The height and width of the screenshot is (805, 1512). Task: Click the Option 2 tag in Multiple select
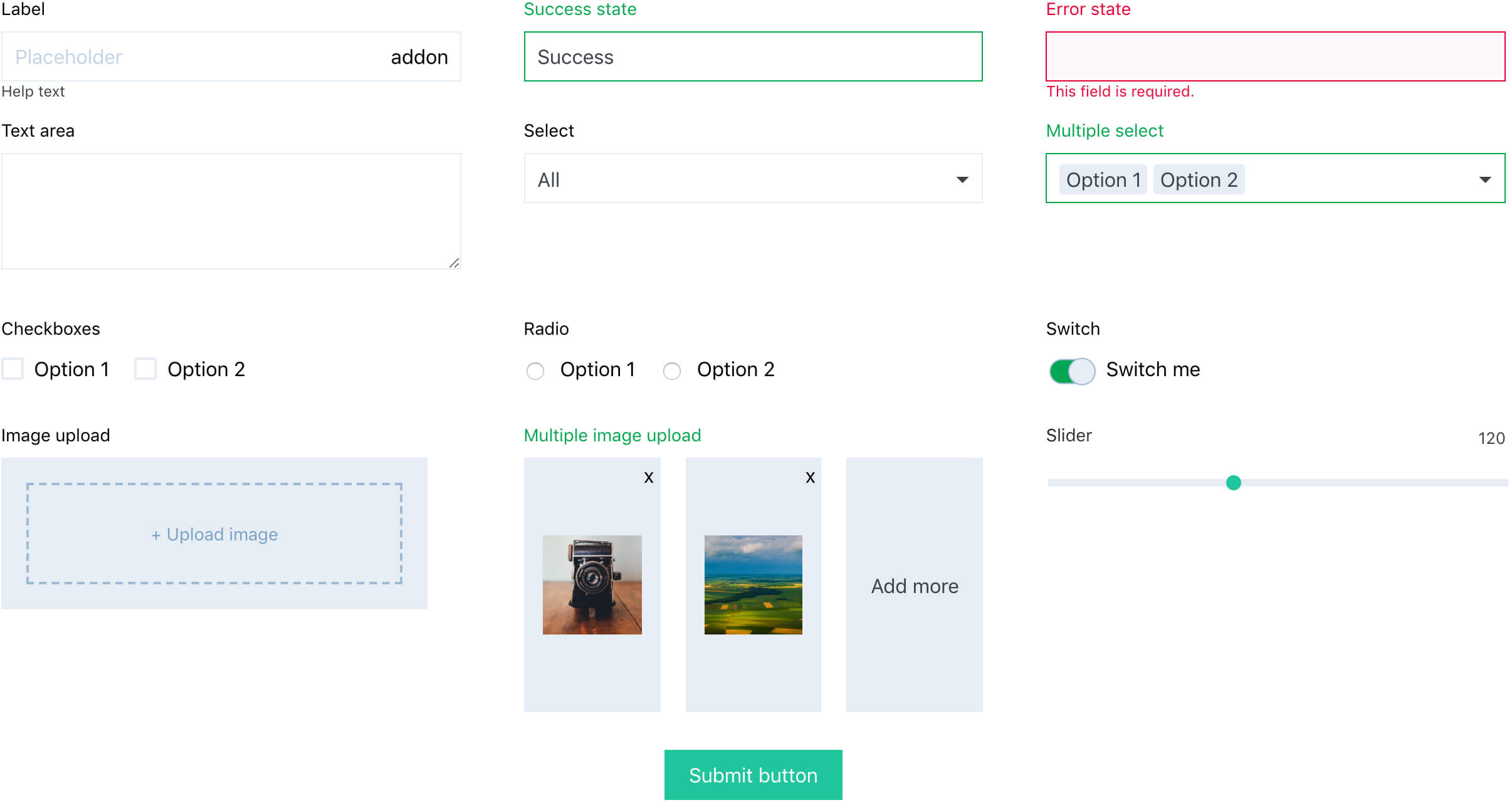(1199, 180)
